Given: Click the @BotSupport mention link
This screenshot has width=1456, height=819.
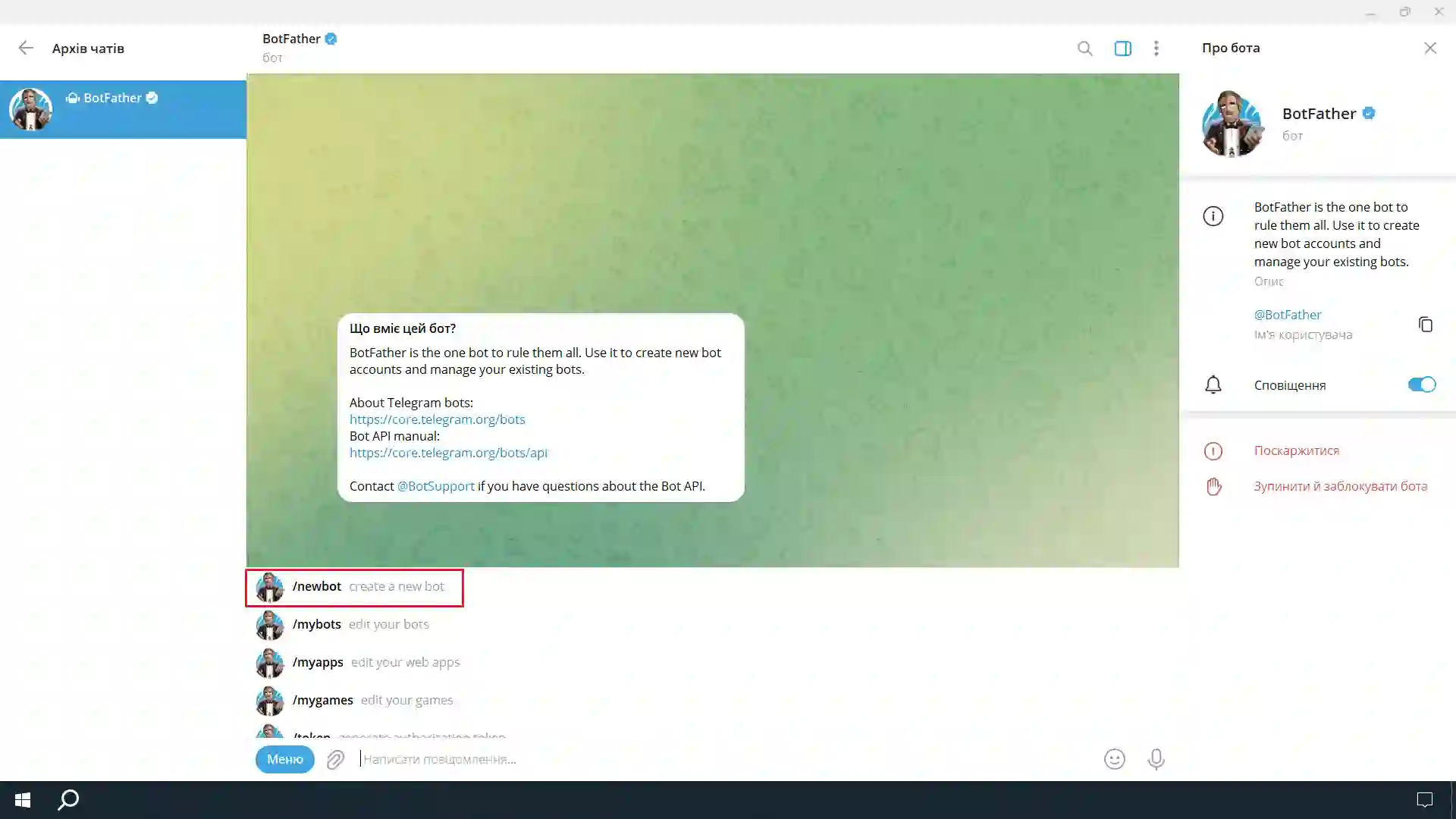Looking at the screenshot, I should click(x=435, y=486).
